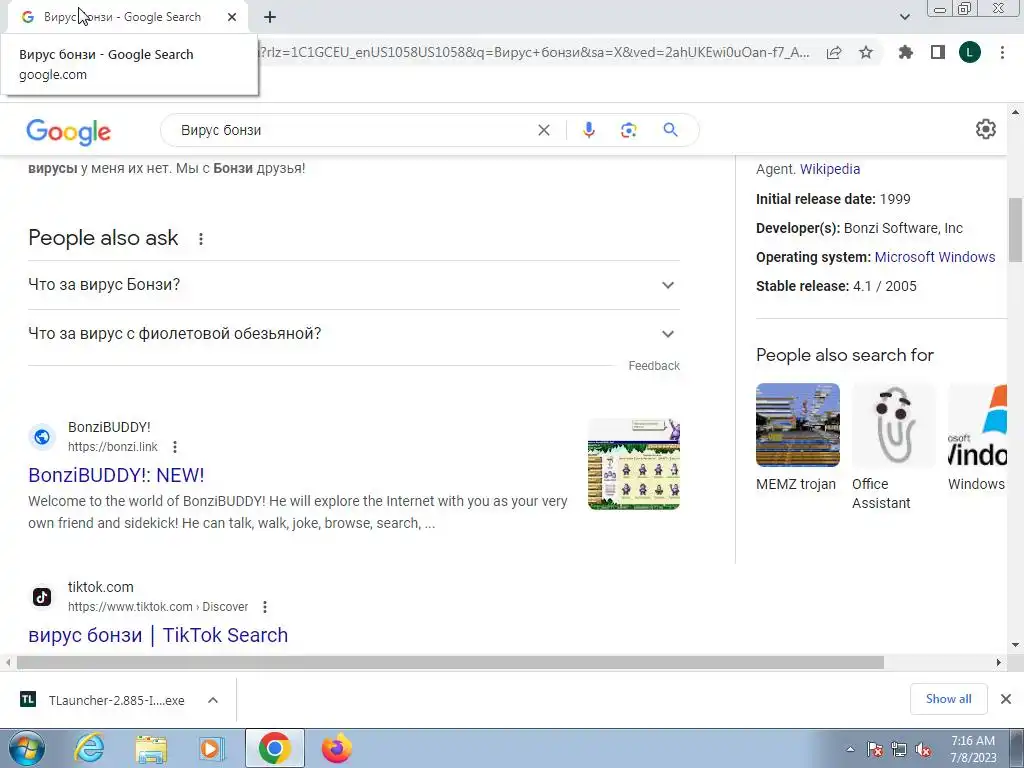Open BonziBUDDY result thumbnail image
1024x768 pixels.
(x=633, y=464)
